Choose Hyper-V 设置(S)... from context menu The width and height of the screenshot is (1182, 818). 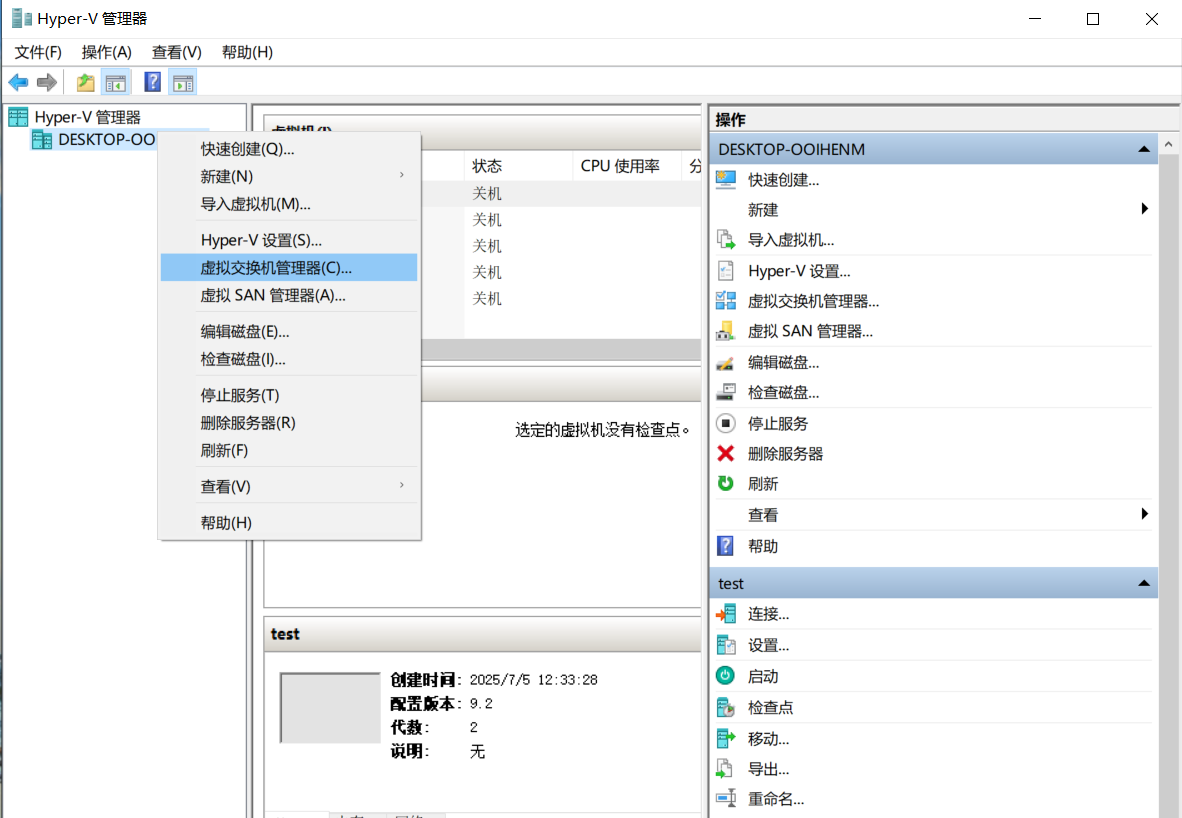pyautogui.click(x=261, y=240)
